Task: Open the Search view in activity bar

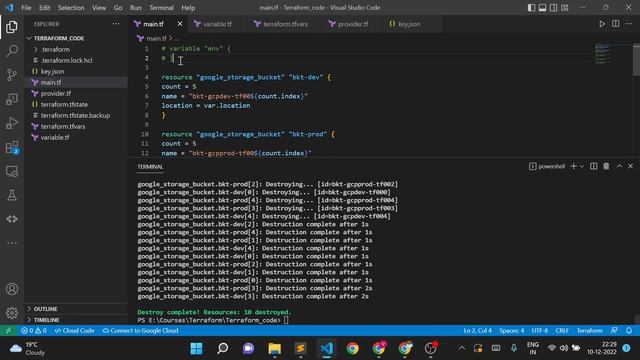Action: (12, 51)
